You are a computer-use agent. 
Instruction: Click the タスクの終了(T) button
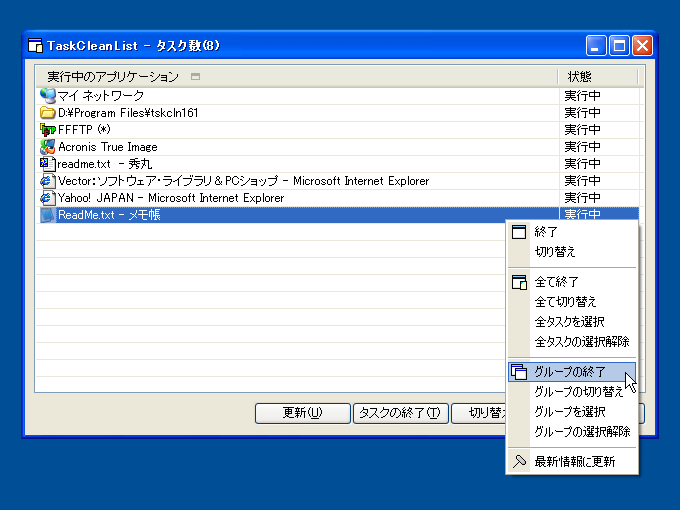point(401,413)
